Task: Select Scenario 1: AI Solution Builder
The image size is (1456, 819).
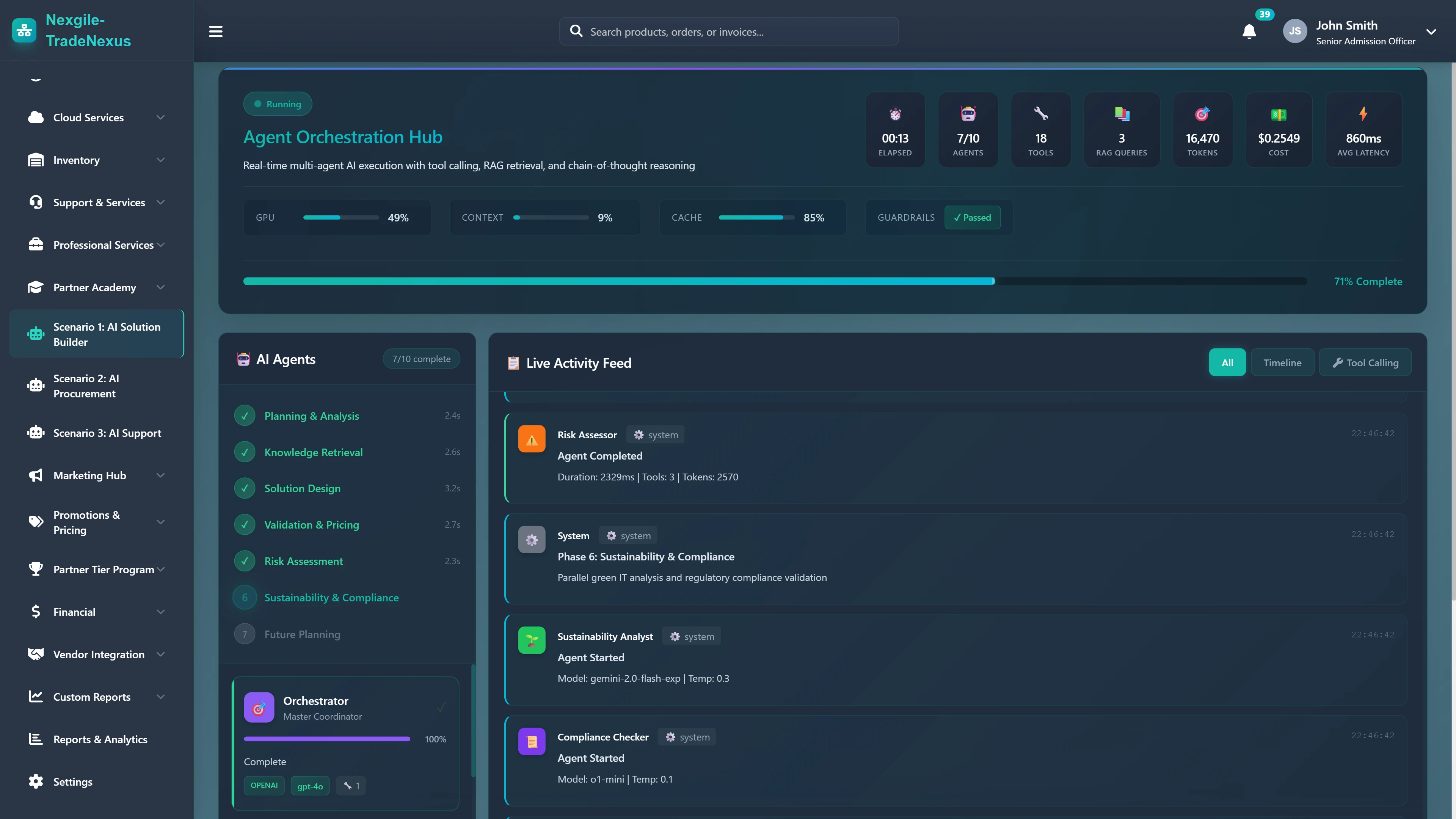Action: point(96,334)
